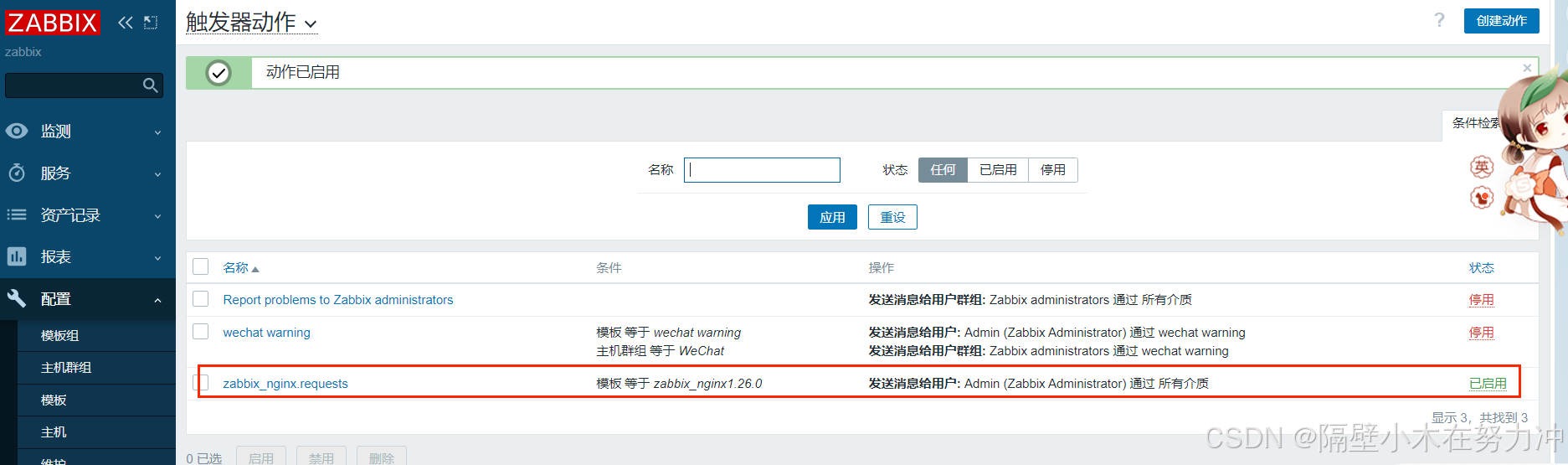Check the wechat warning row checkbox
Viewport: 1568px width, 465px height.
[x=201, y=331]
